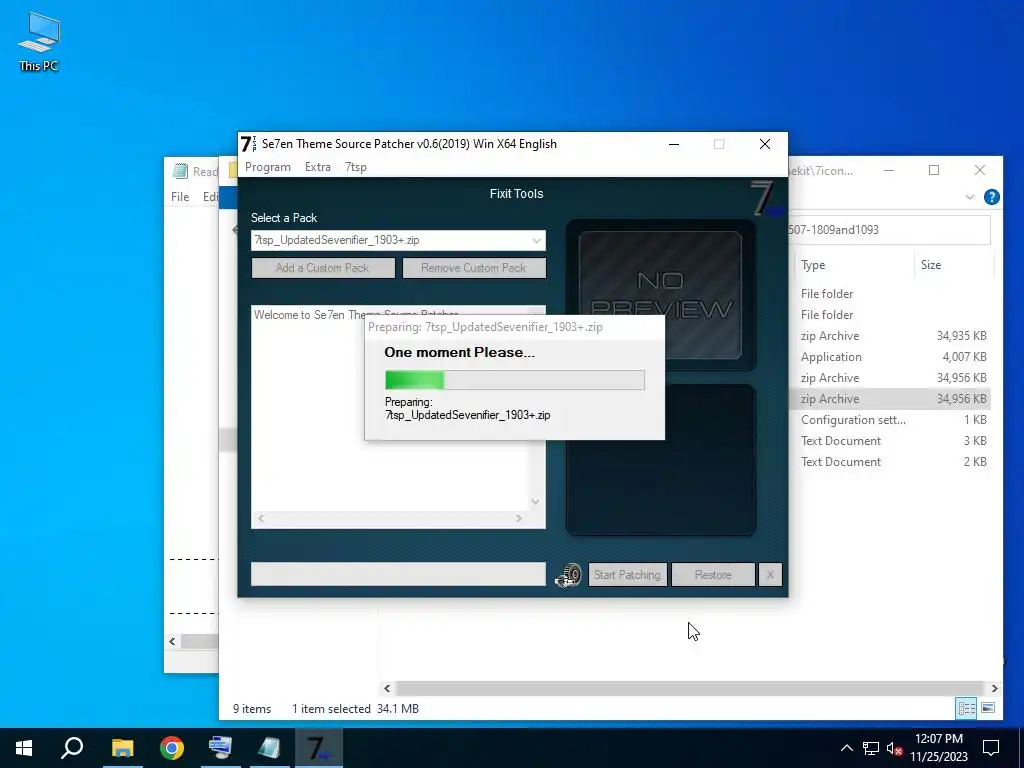Click the log box left scroll arrow
This screenshot has height=768, width=1024.
pyautogui.click(x=261, y=518)
